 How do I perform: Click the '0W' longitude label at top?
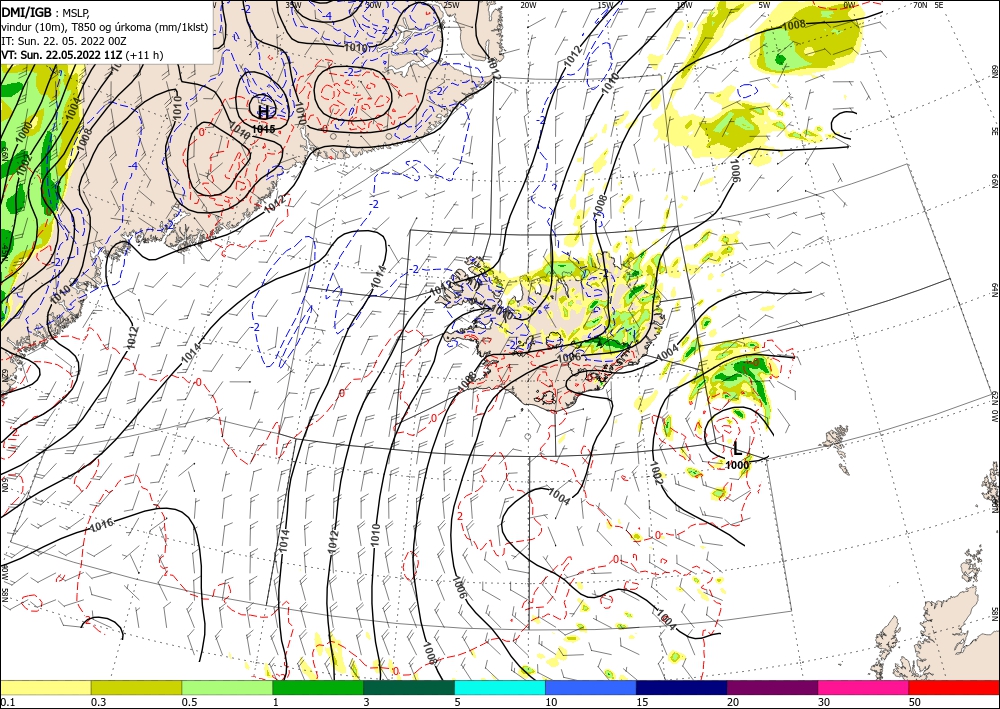pos(849,5)
